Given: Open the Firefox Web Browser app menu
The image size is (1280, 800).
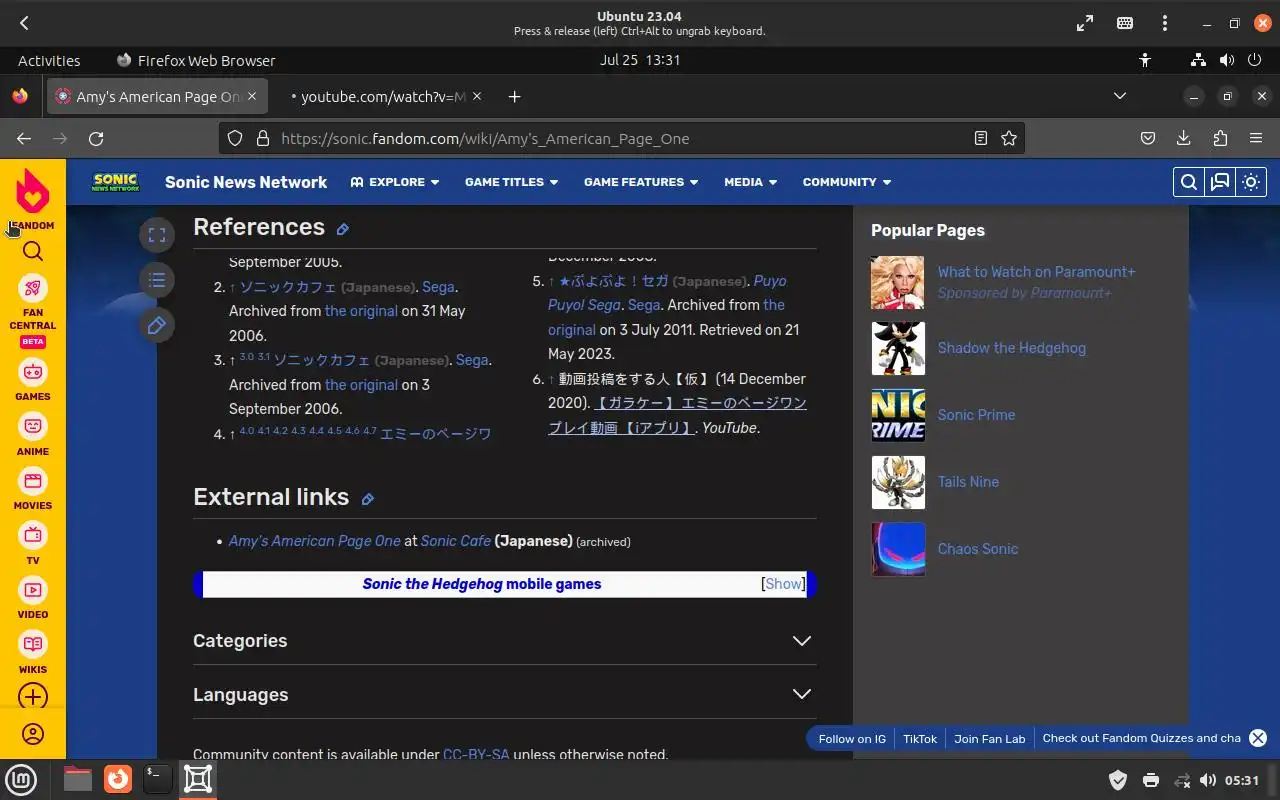Looking at the screenshot, I should click(196, 60).
